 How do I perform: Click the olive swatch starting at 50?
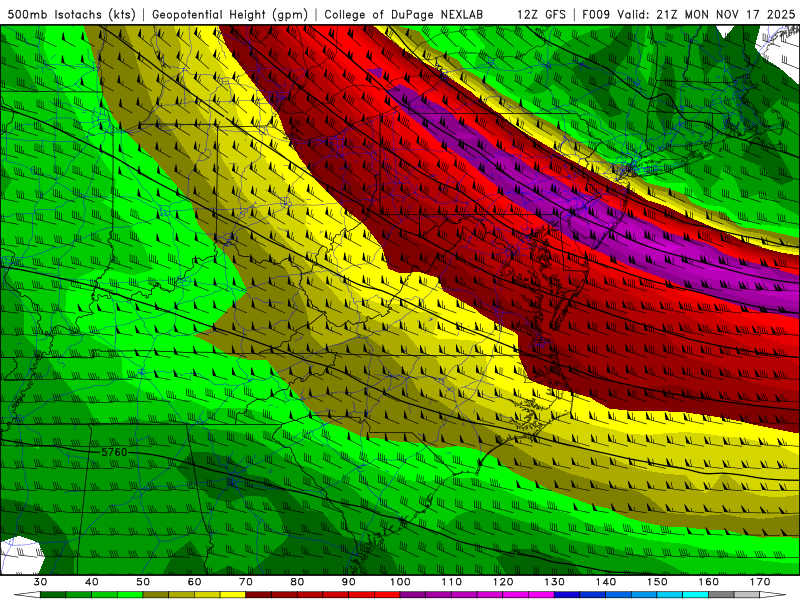coord(156,594)
